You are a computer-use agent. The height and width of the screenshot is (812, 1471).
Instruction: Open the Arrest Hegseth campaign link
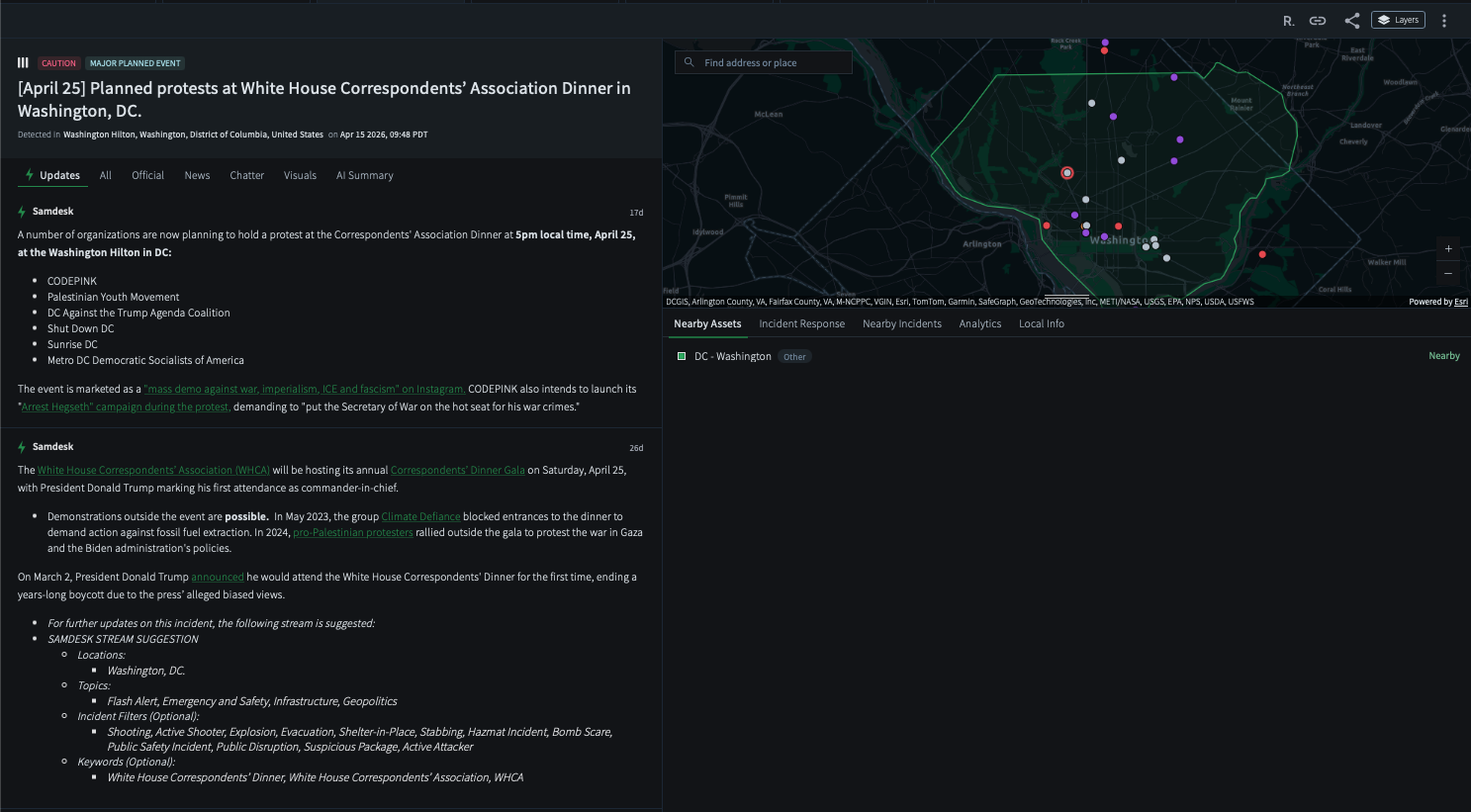[126, 406]
